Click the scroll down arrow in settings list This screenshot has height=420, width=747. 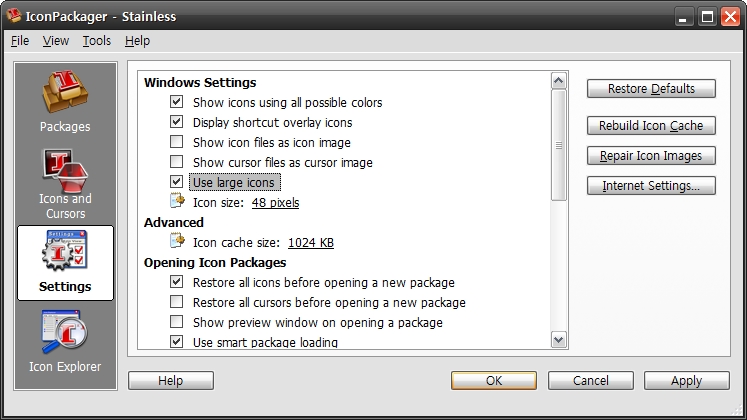point(558,340)
